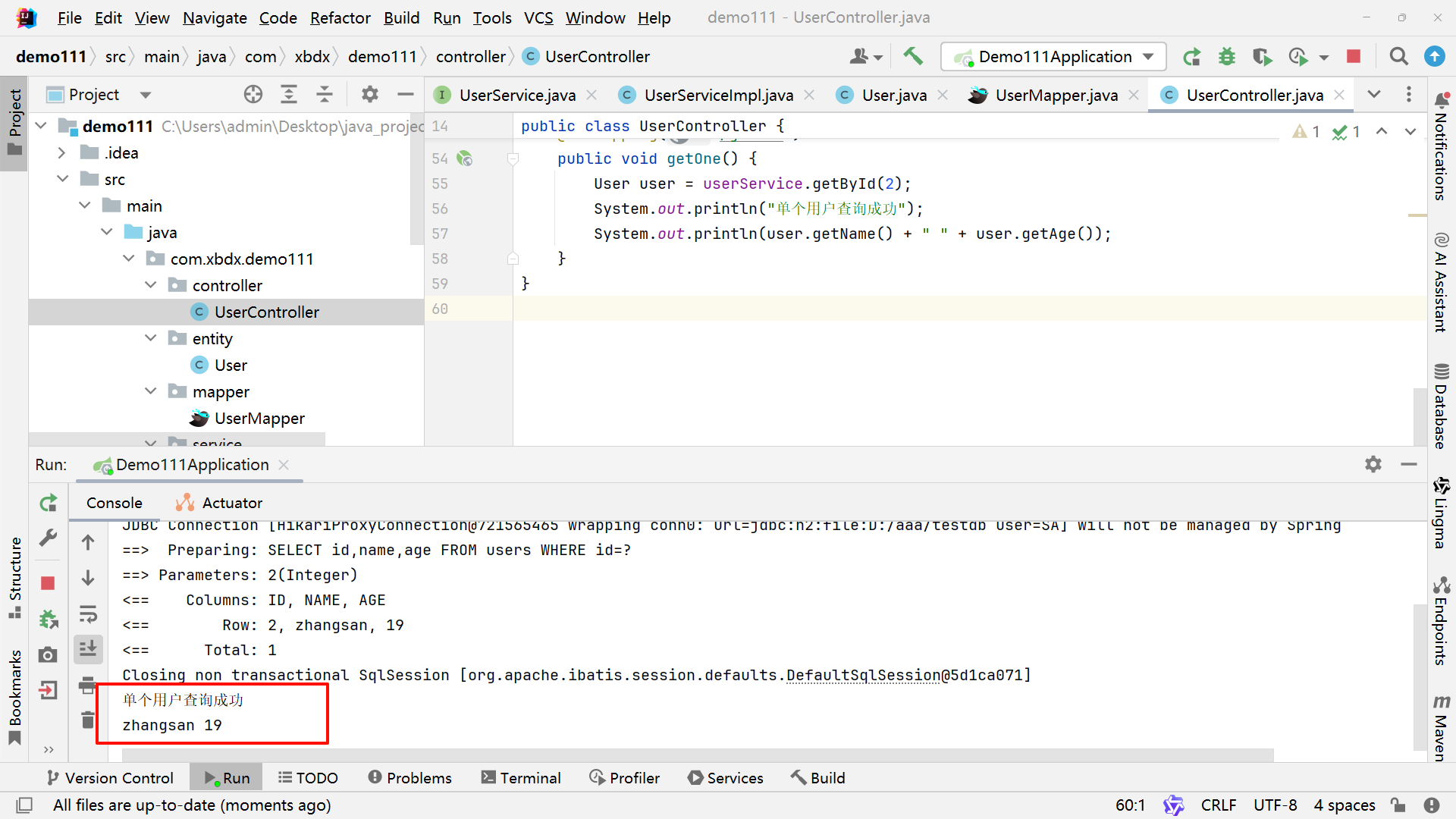
Task: Click the Build project hammer icon
Action: point(913,56)
